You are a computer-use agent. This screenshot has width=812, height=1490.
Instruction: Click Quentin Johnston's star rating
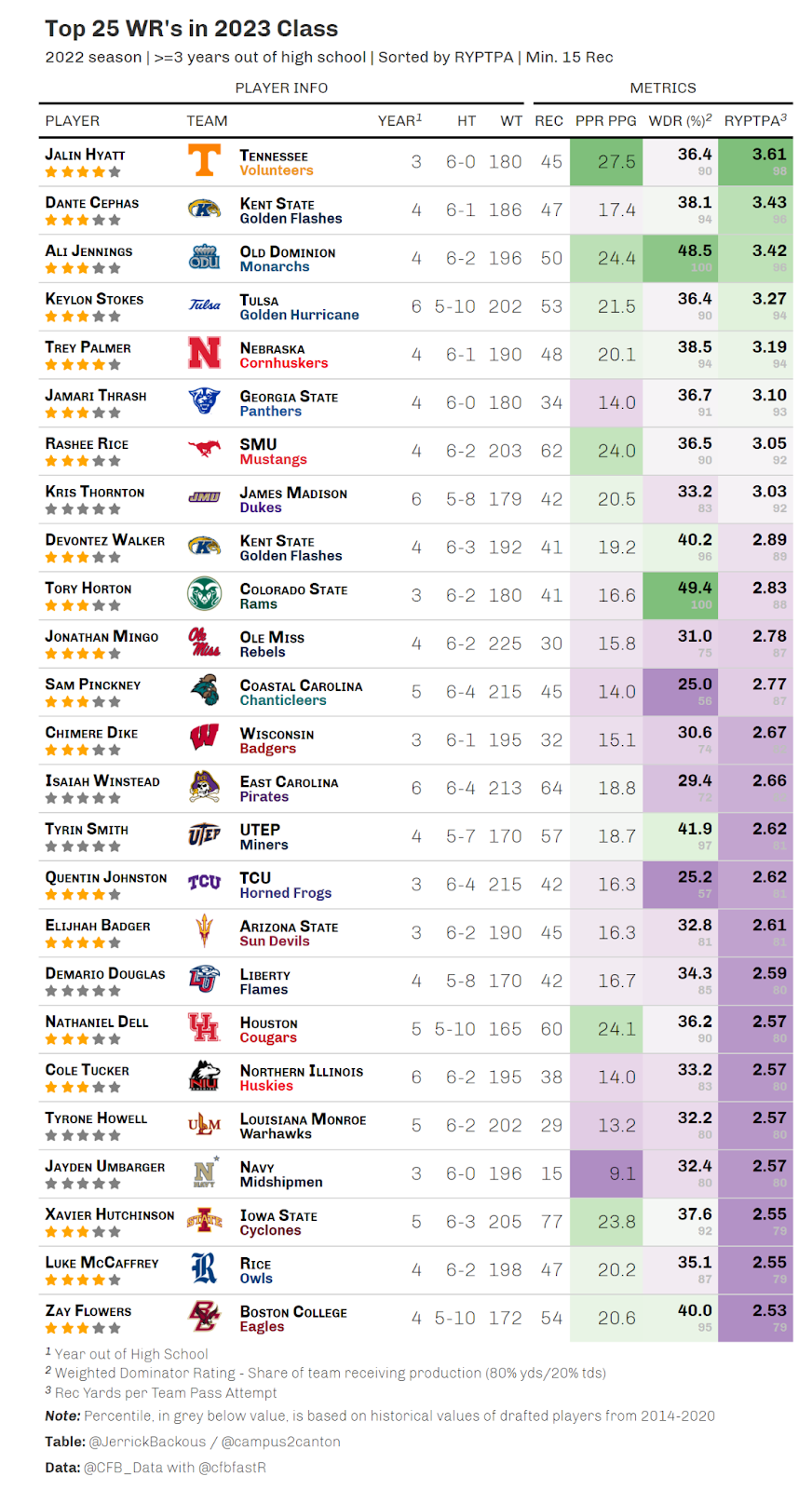click(83, 895)
